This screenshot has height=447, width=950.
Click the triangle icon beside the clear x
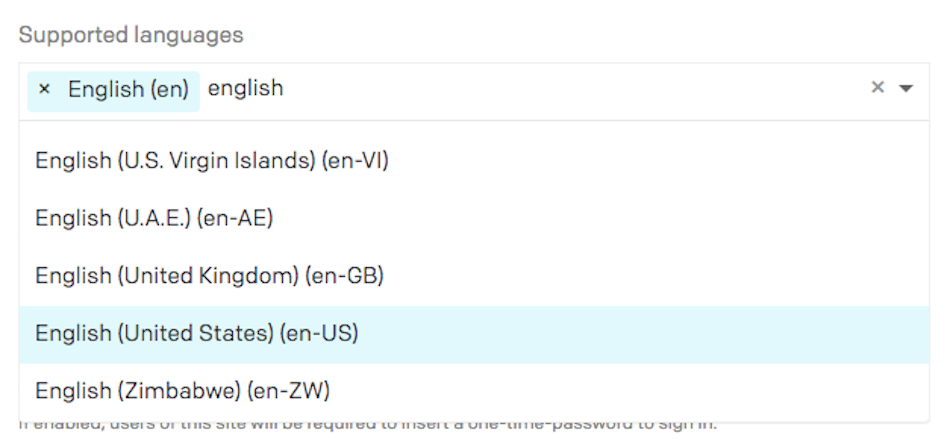click(x=906, y=88)
